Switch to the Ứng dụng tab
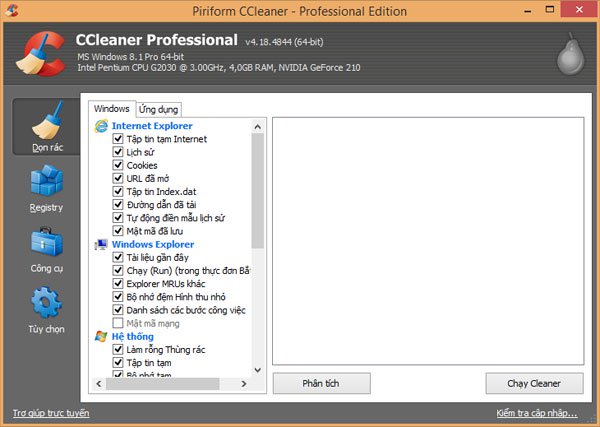Image resolution: width=600 pixels, height=427 pixels. point(158,109)
